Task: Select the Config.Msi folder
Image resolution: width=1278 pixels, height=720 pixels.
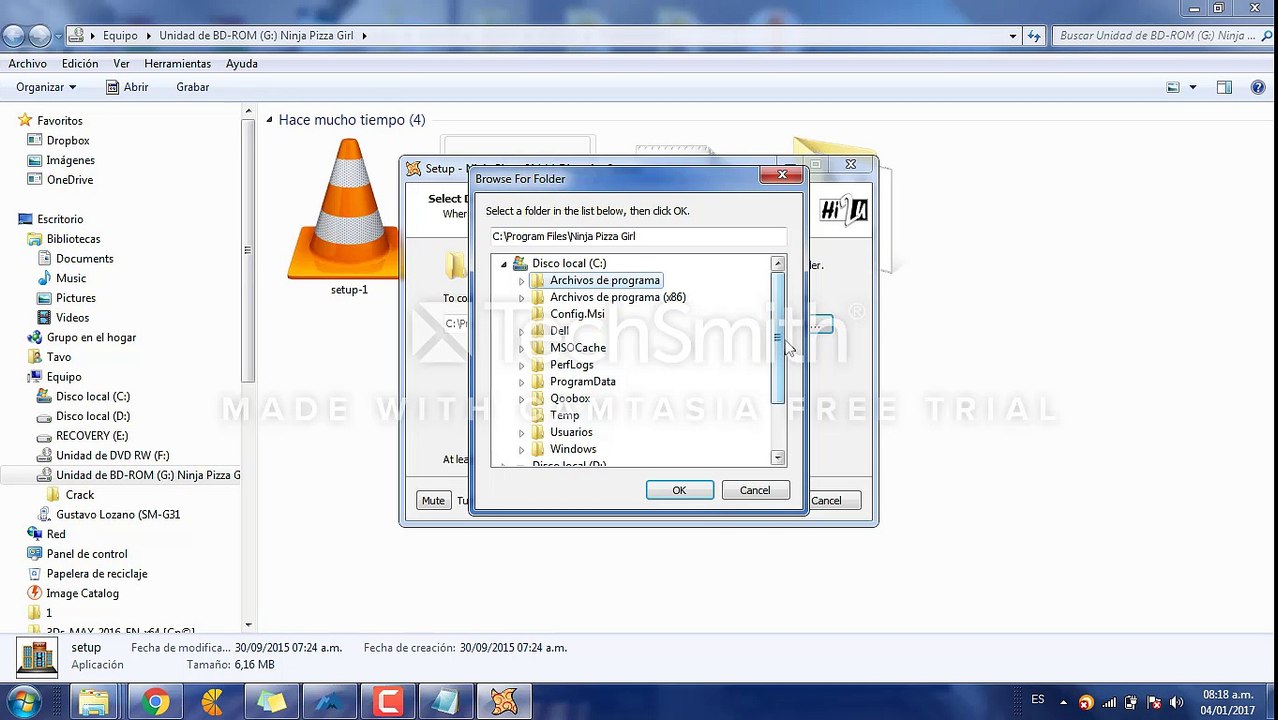Action: 576,314
